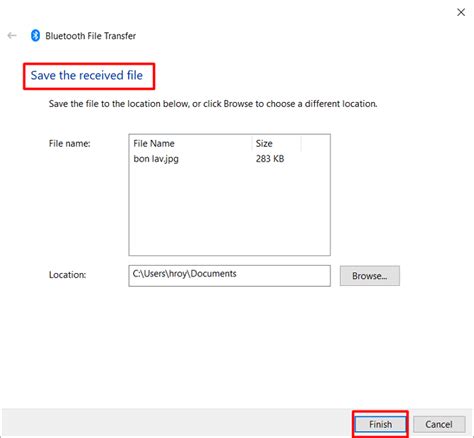474x438 pixels.
Task: Click the Bluetooth File Transfer title text
Action: tap(91, 36)
